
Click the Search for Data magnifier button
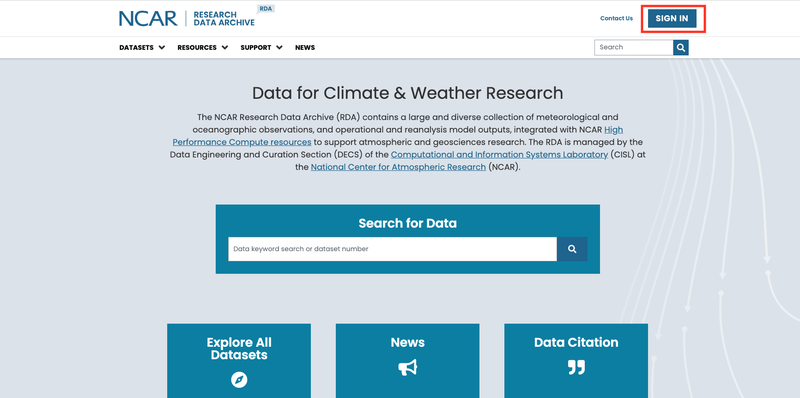[572, 249]
